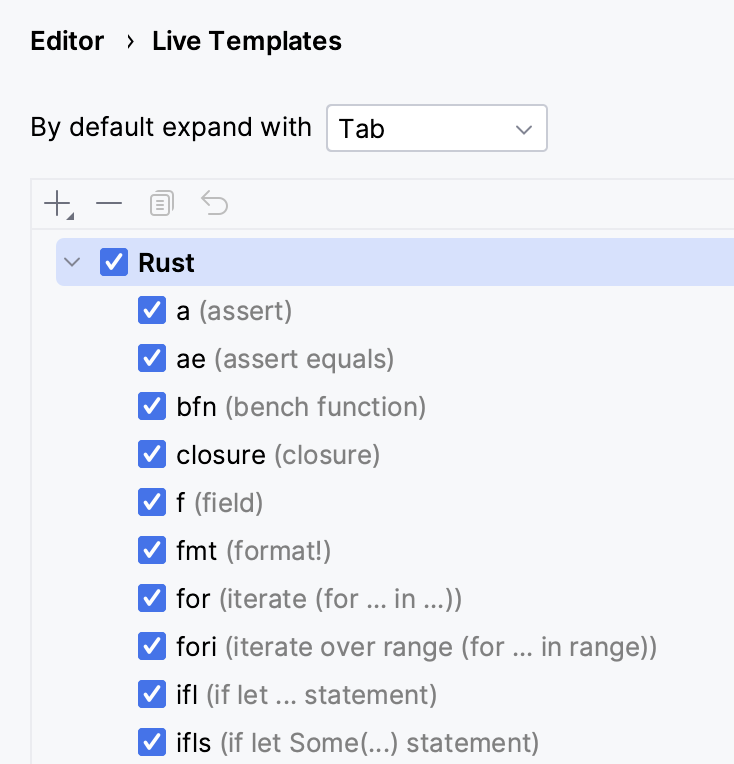Click the Remove template minus icon
The image size is (734, 764).
[109, 205]
